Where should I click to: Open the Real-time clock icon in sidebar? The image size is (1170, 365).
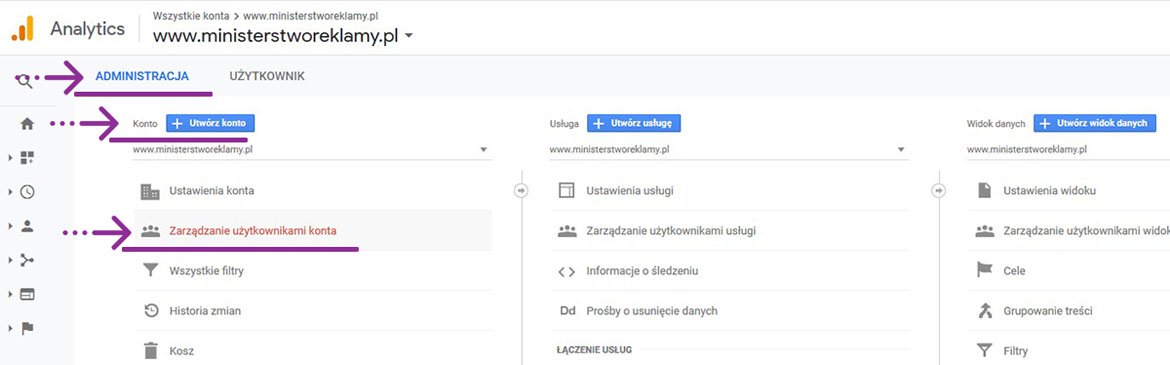tap(27, 192)
